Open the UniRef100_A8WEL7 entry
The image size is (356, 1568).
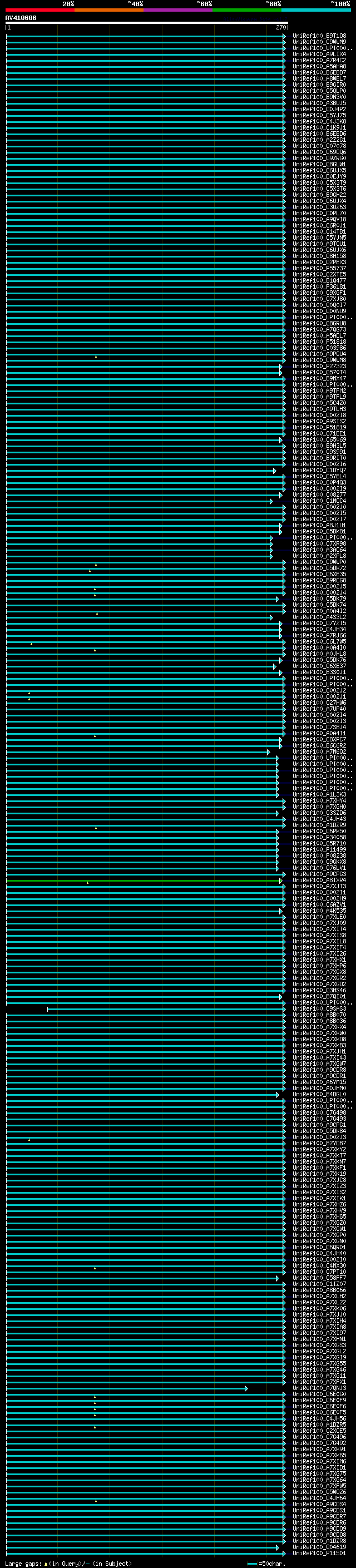point(319,78)
